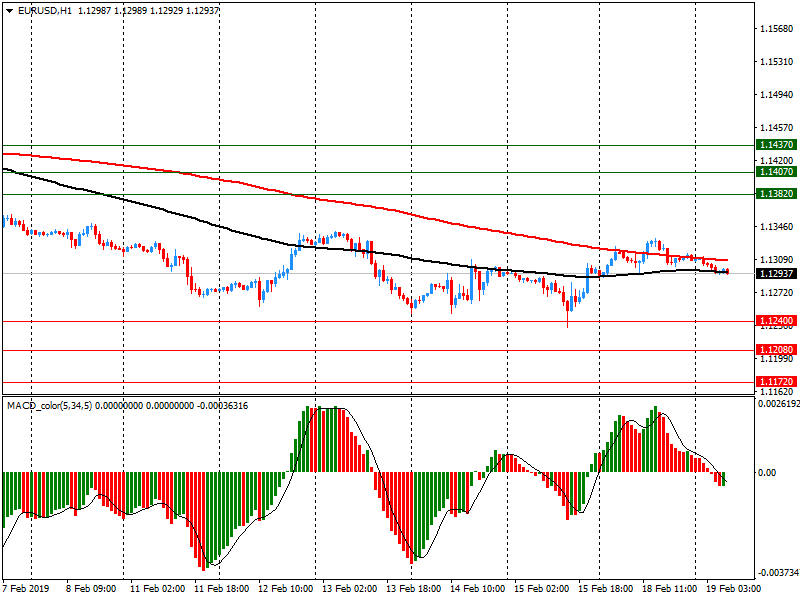Select the 13 Feb 02:00 time axis label
This screenshot has width=800, height=600.
351,589
